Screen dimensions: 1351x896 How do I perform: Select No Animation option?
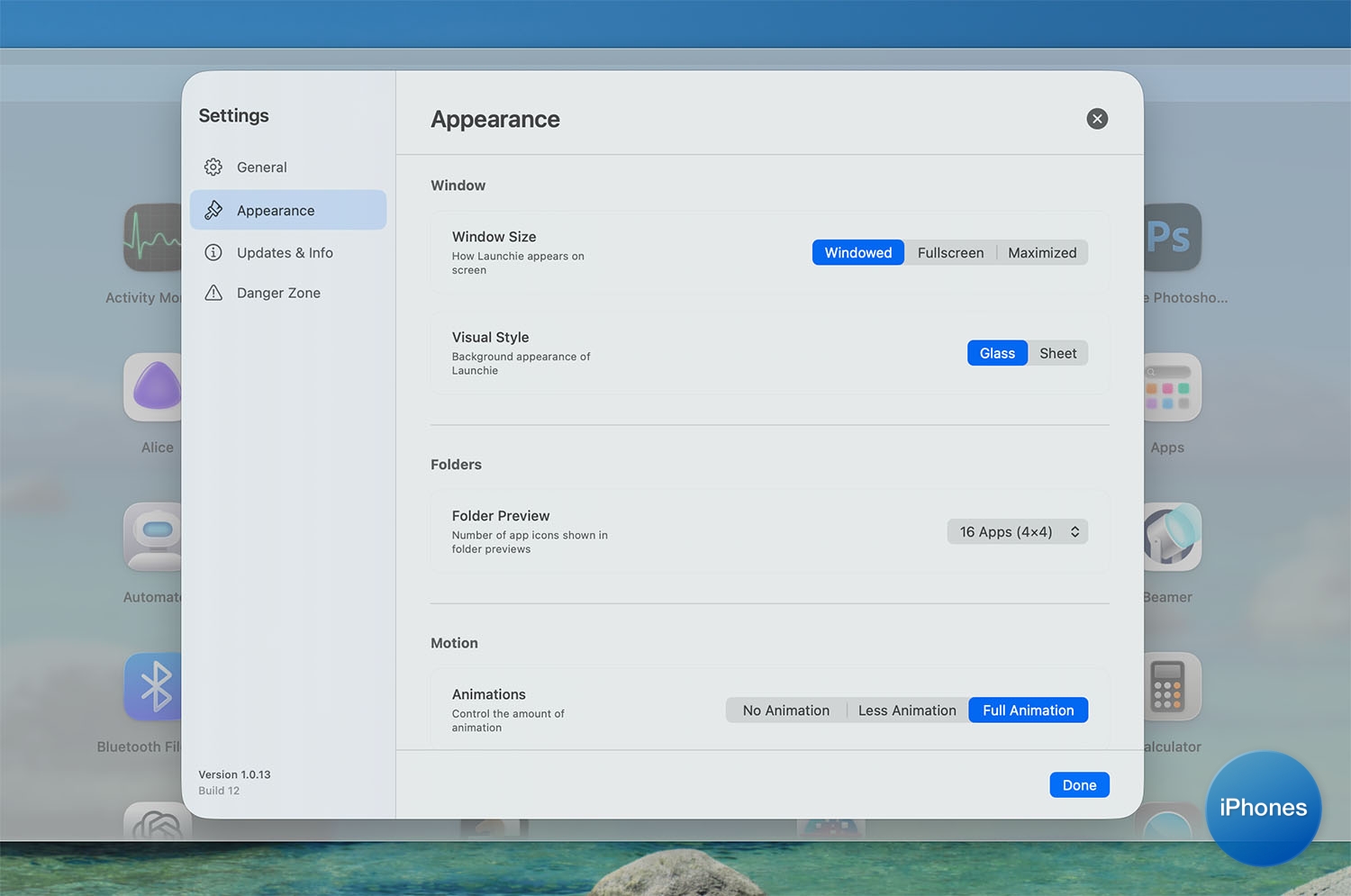[785, 710]
